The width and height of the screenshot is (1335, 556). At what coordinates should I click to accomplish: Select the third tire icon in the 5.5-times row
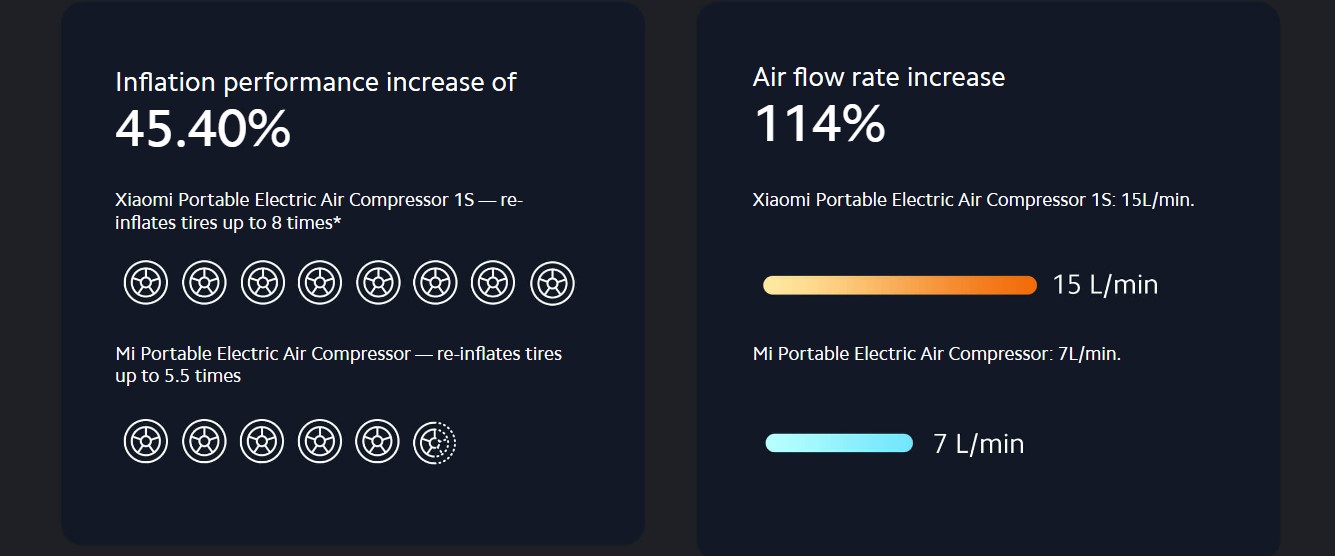(x=262, y=441)
